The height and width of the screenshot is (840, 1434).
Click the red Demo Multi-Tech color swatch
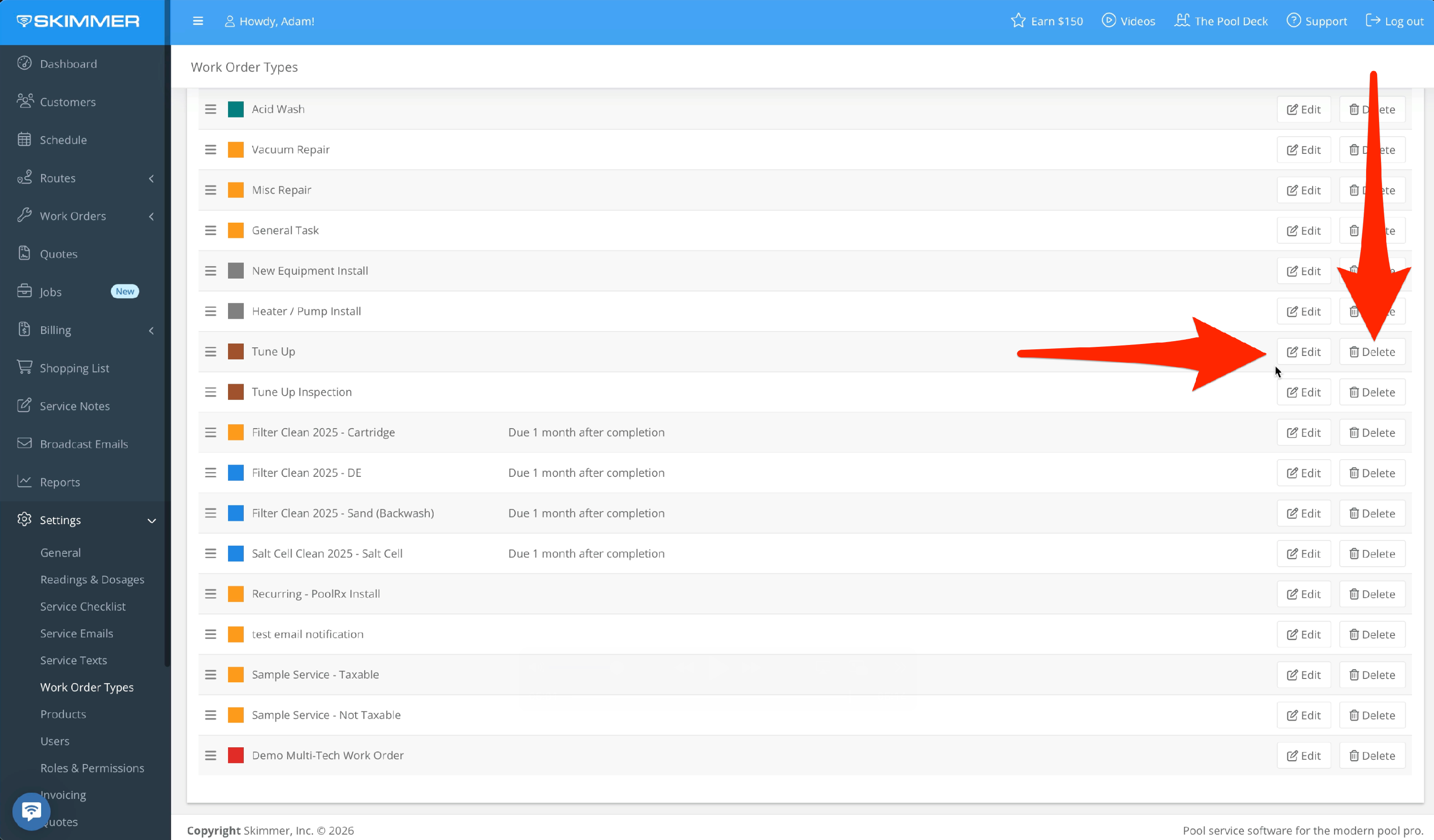click(x=236, y=755)
